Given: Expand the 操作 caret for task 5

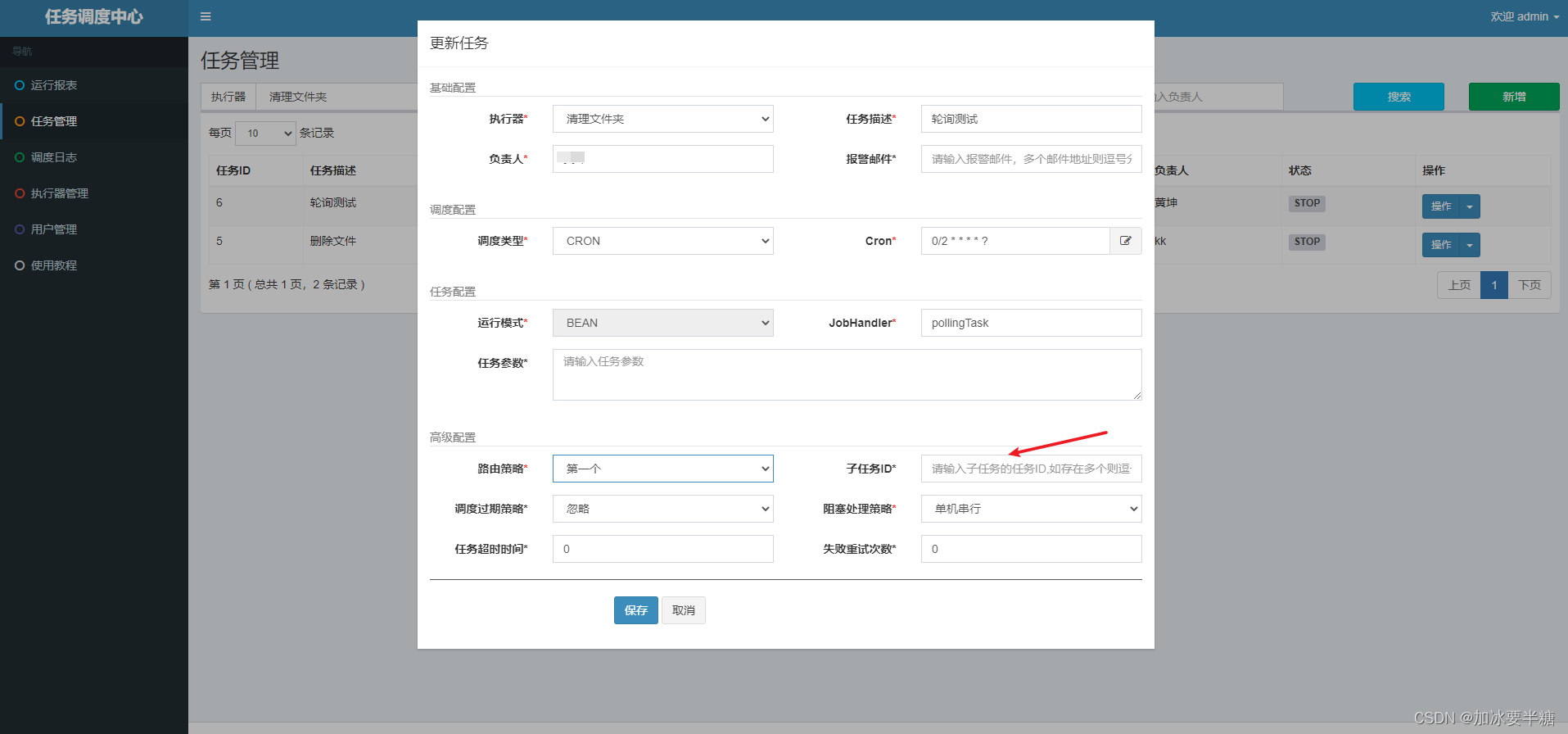Looking at the screenshot, I should [1470, 245].
